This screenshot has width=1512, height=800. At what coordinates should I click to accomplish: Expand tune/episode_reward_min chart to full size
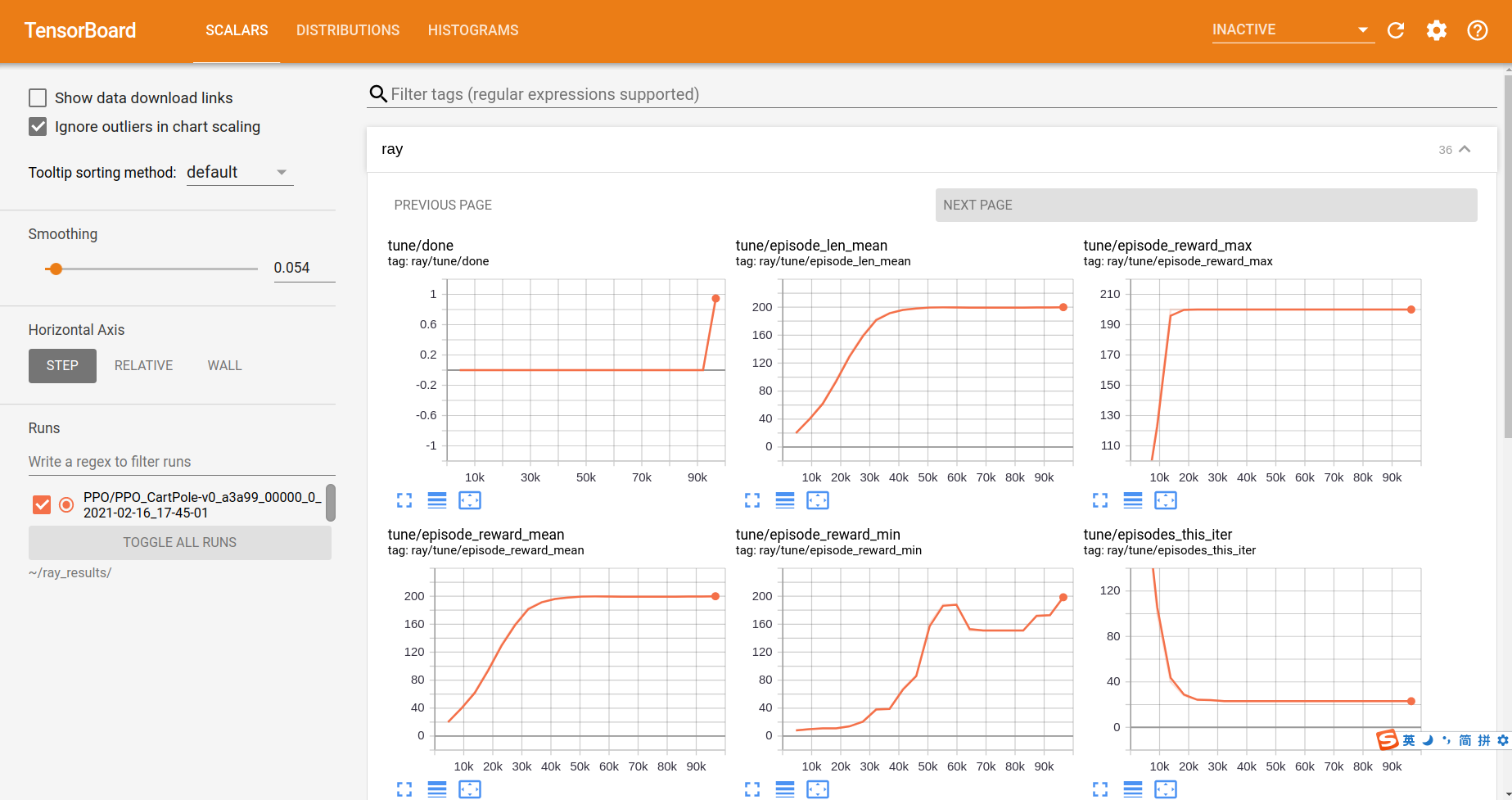click(x=752, y=789)
